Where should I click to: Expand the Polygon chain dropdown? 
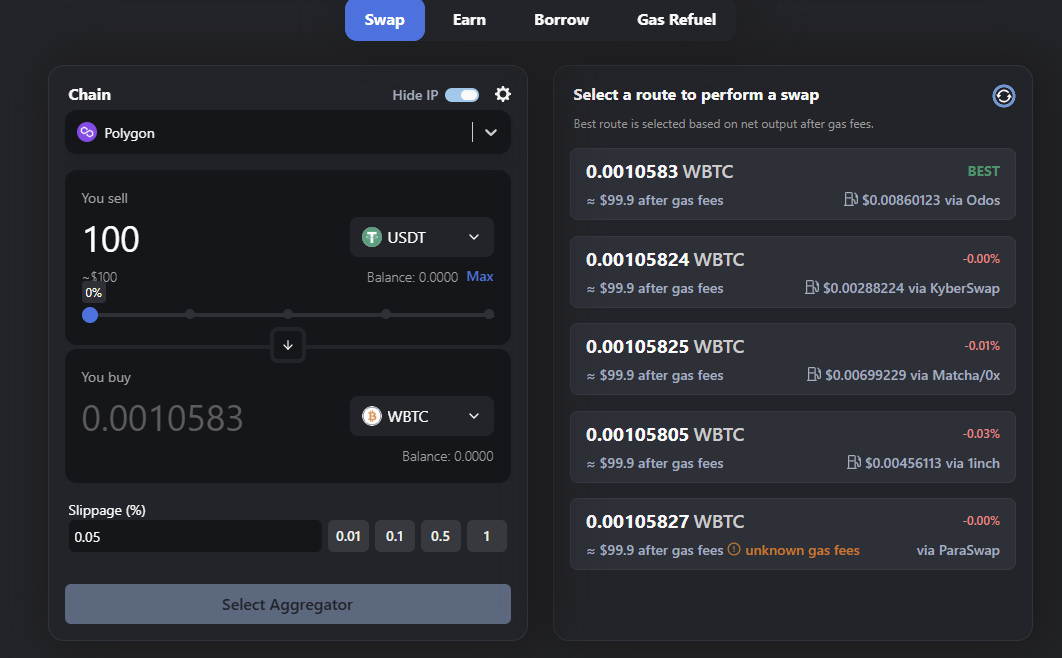pos(490,133)
